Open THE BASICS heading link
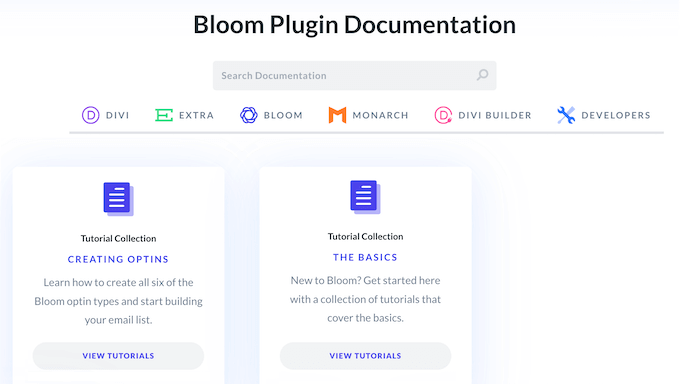This screenshot has height=384, width=680. [x=365, y=257]
